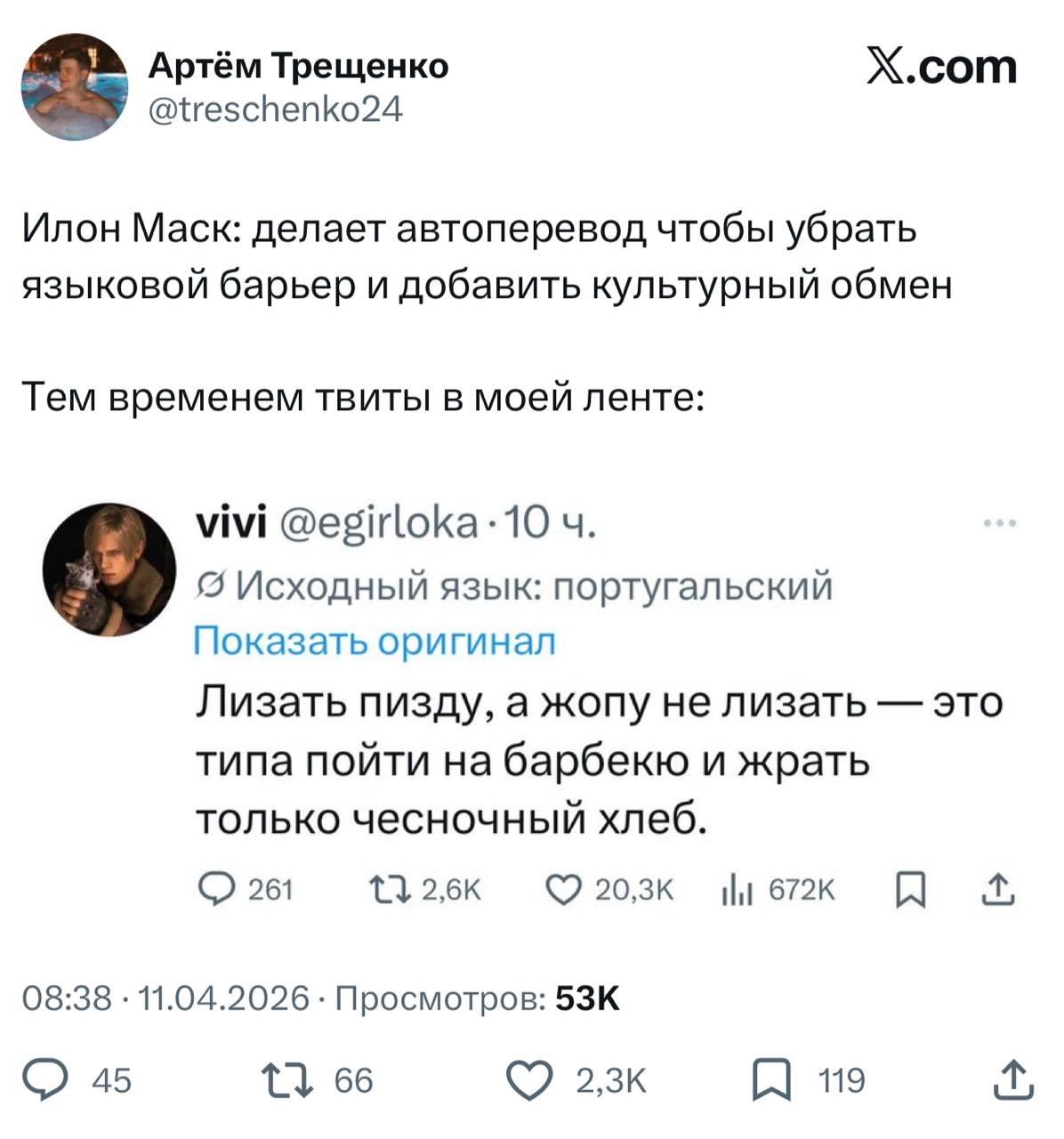Like the main tweet with 2,3K likes

(531, 1079)
